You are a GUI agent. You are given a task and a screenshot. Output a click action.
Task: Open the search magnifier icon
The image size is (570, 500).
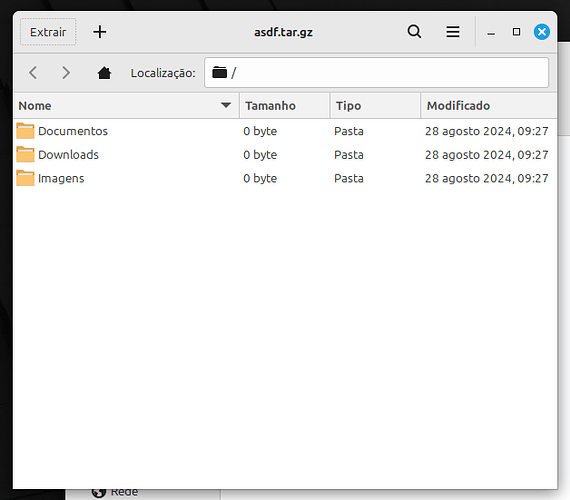(414, 32)
